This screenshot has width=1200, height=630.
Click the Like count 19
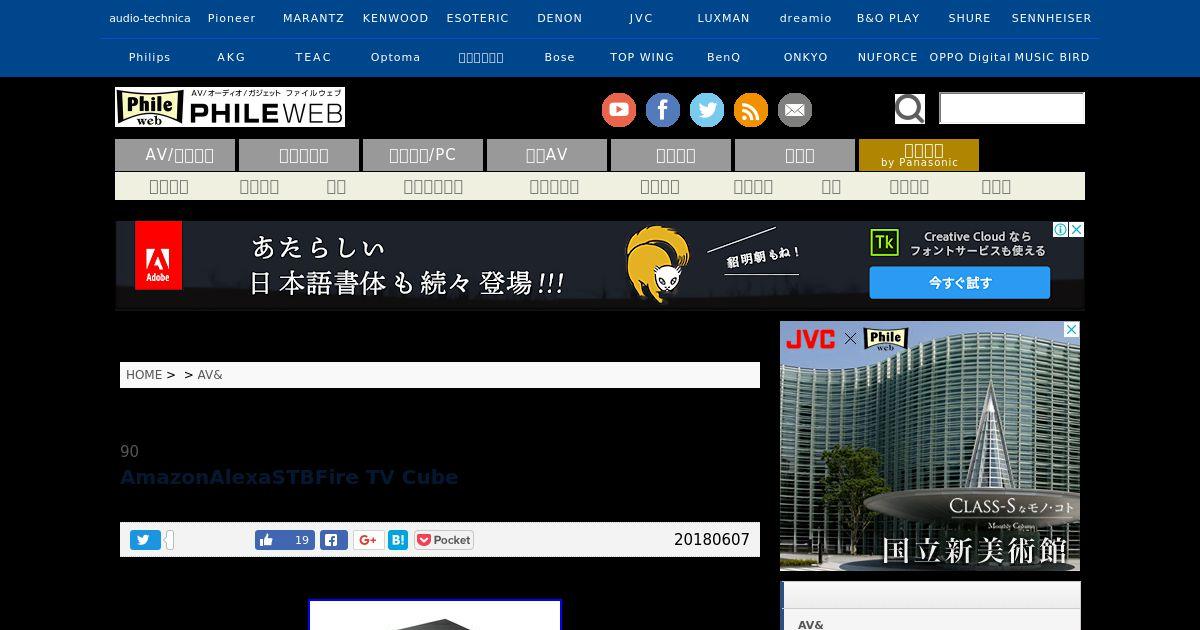click(x=302, y=540)
